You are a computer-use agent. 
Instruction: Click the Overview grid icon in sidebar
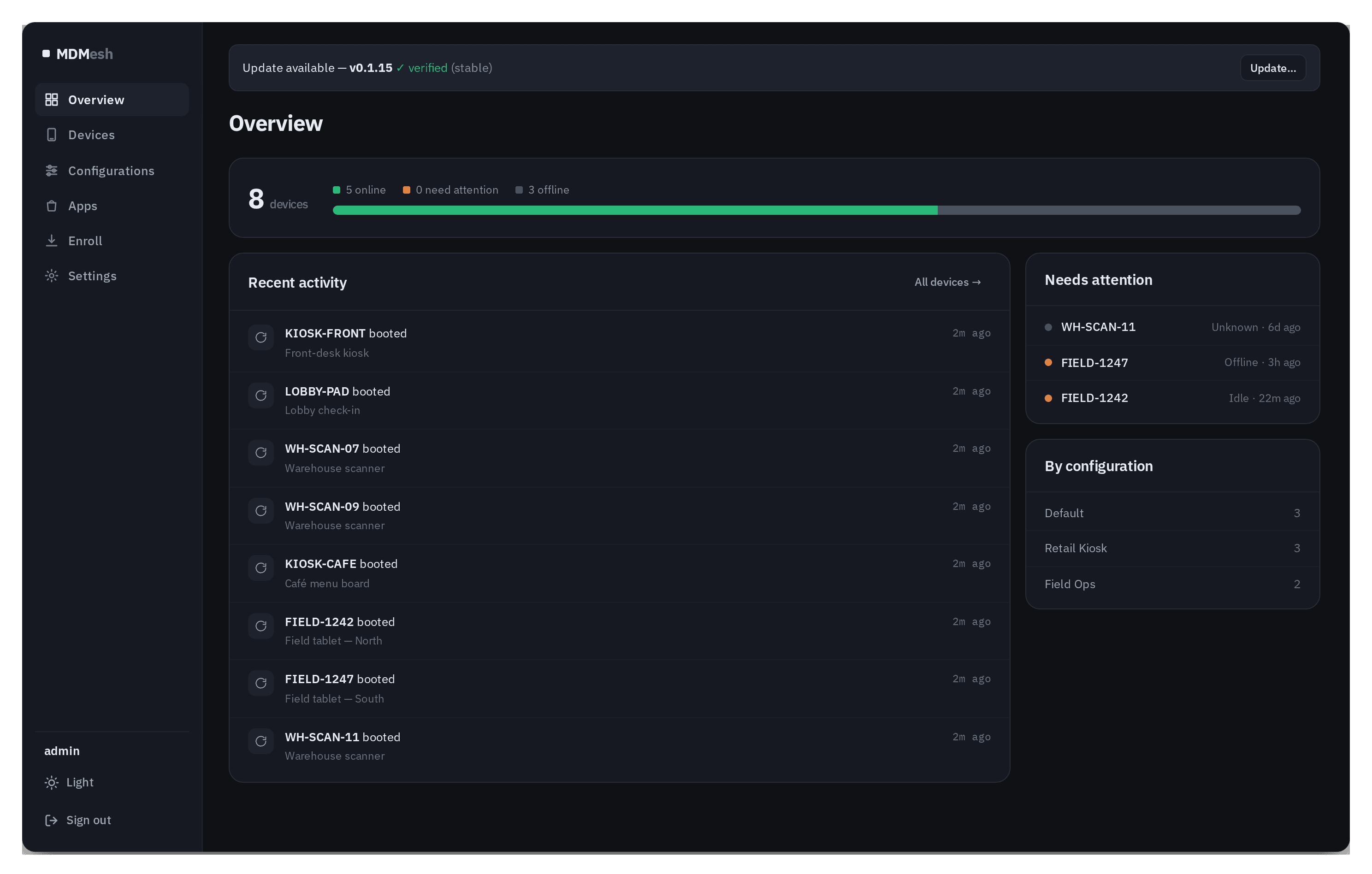(x=51, y=100)
